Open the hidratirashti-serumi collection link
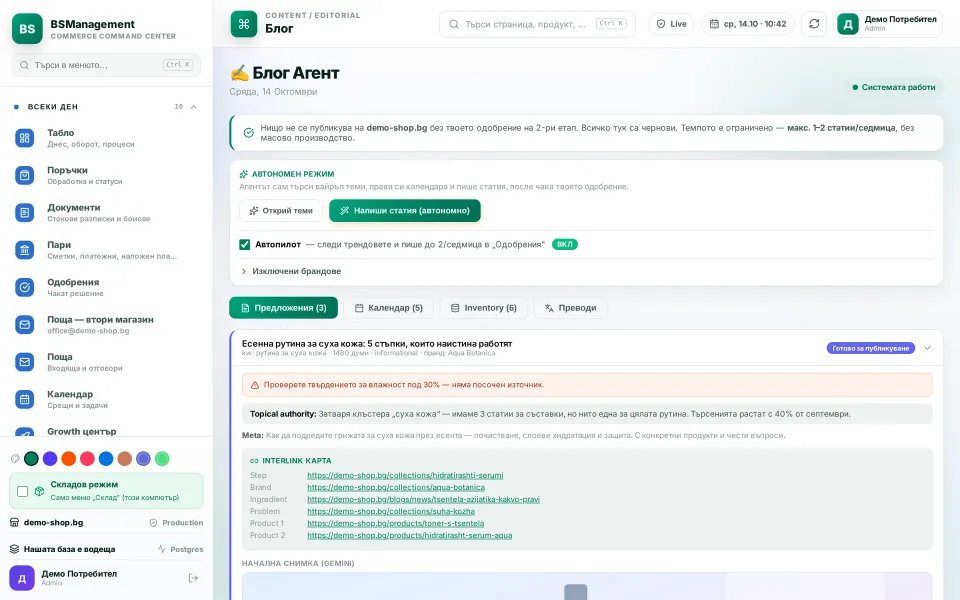This screenshot has height=600, width=960. point(405,475)
